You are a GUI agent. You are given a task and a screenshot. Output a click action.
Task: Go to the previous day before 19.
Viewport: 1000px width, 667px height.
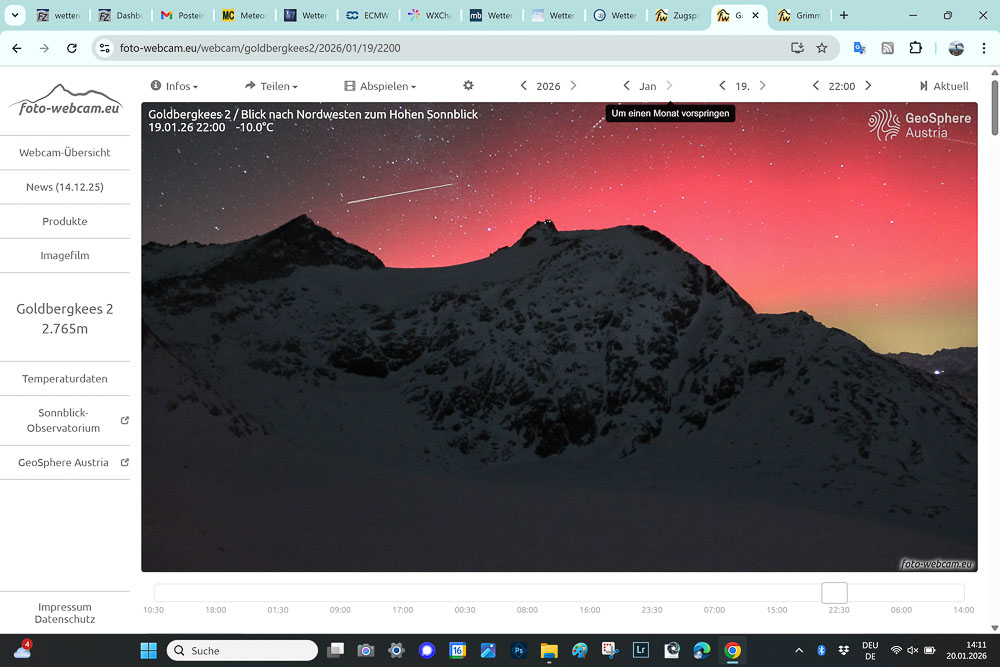click(x=722, y=86)
